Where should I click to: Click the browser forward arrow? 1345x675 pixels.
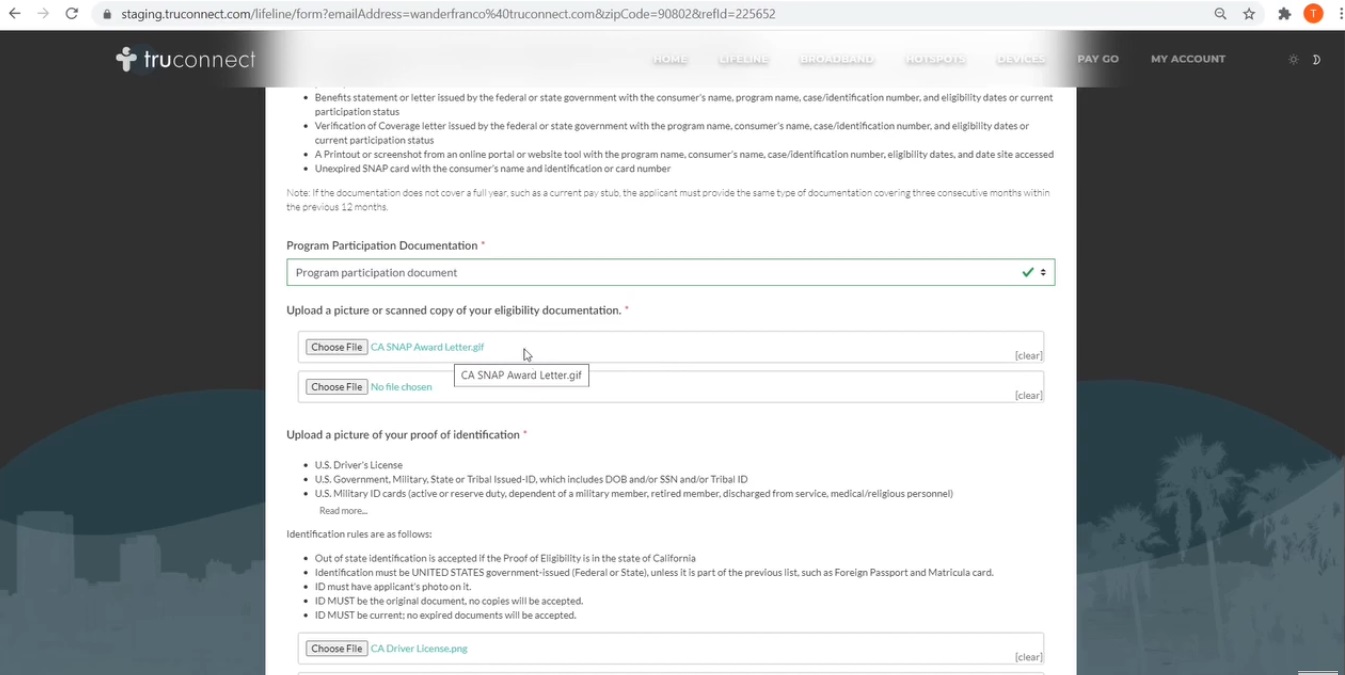[x=43, y=14]
